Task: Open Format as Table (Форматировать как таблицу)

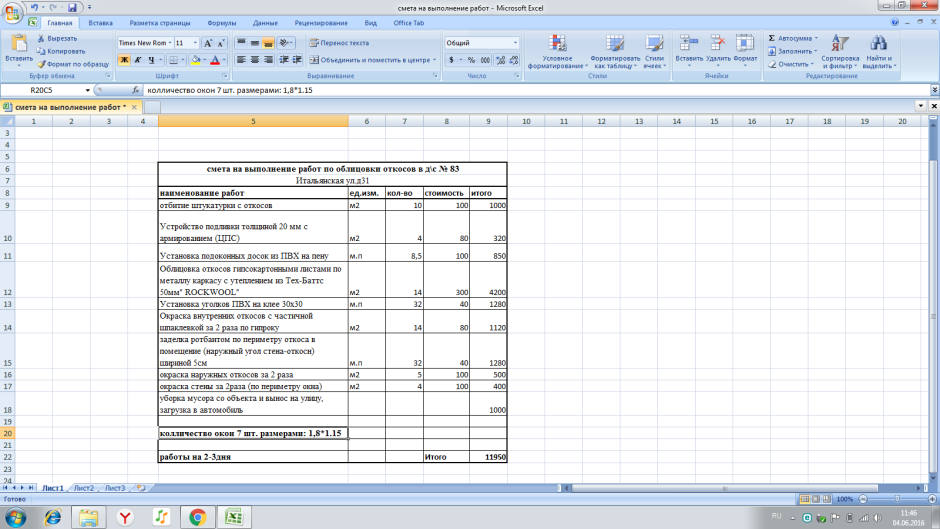Action: pyautogui.click(x=615, y=52)
